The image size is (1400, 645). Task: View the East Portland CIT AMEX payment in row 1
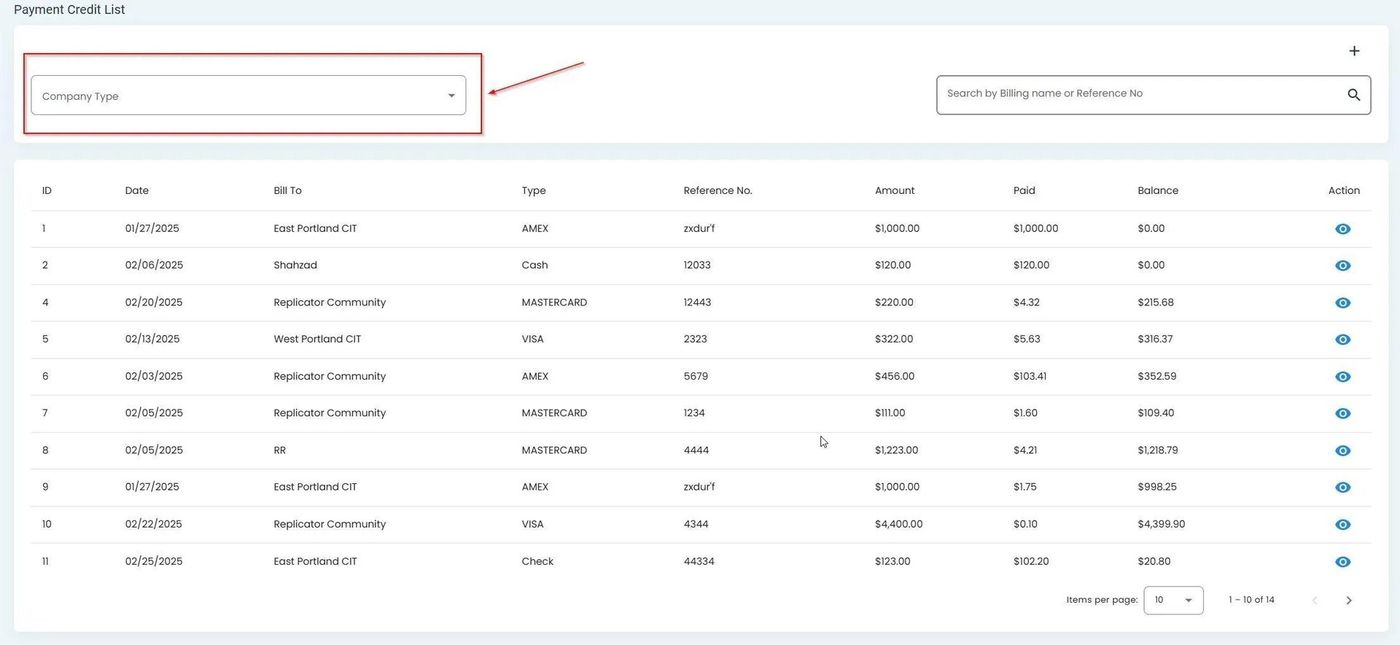pyautogui.click(x=1342, y=228)
